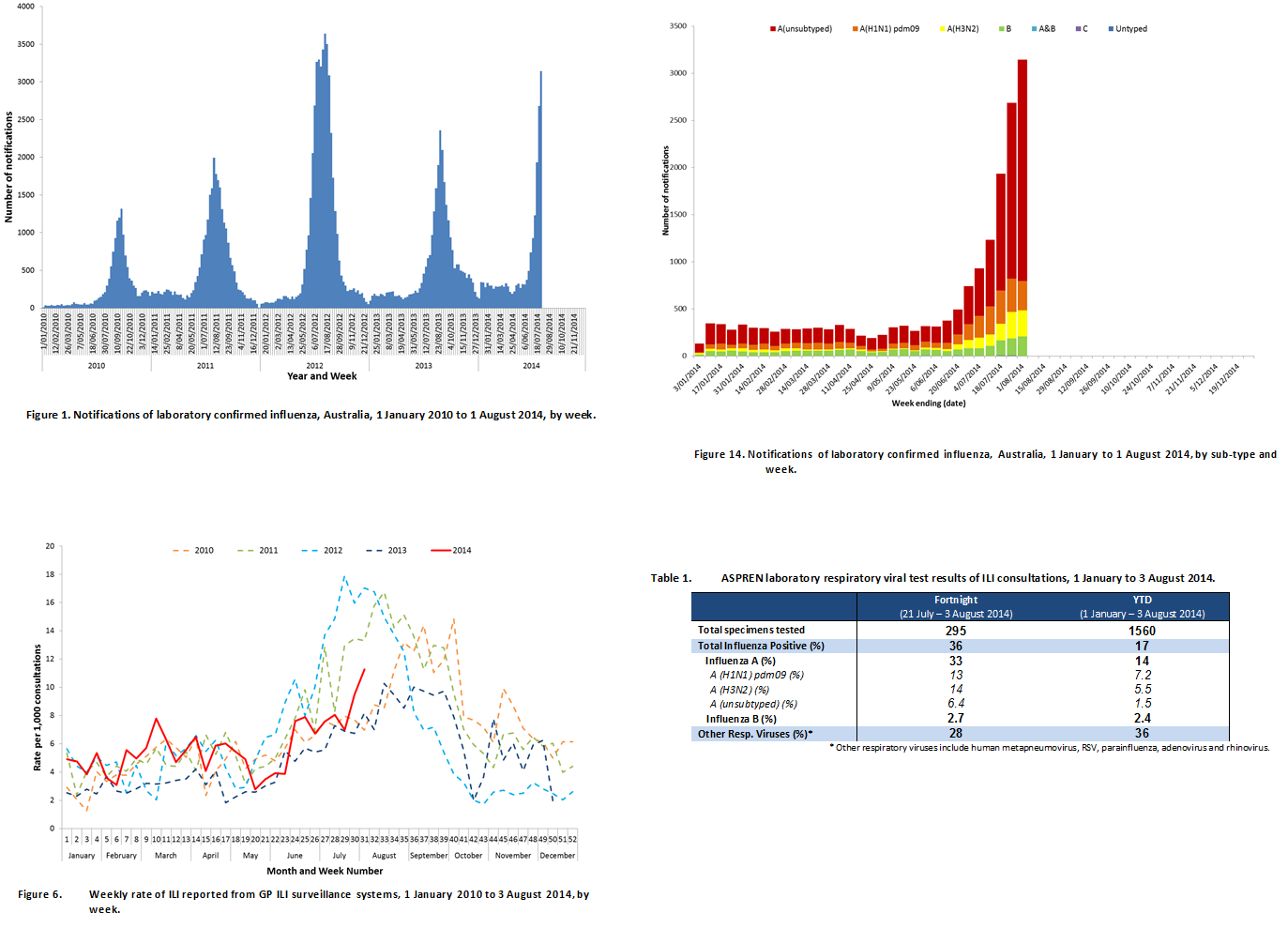Select the 'Total specimens tested' row label
Image resolution: width=1288 pixels, height=944 pixels.
pyautogui.click(x=750, y=631)
